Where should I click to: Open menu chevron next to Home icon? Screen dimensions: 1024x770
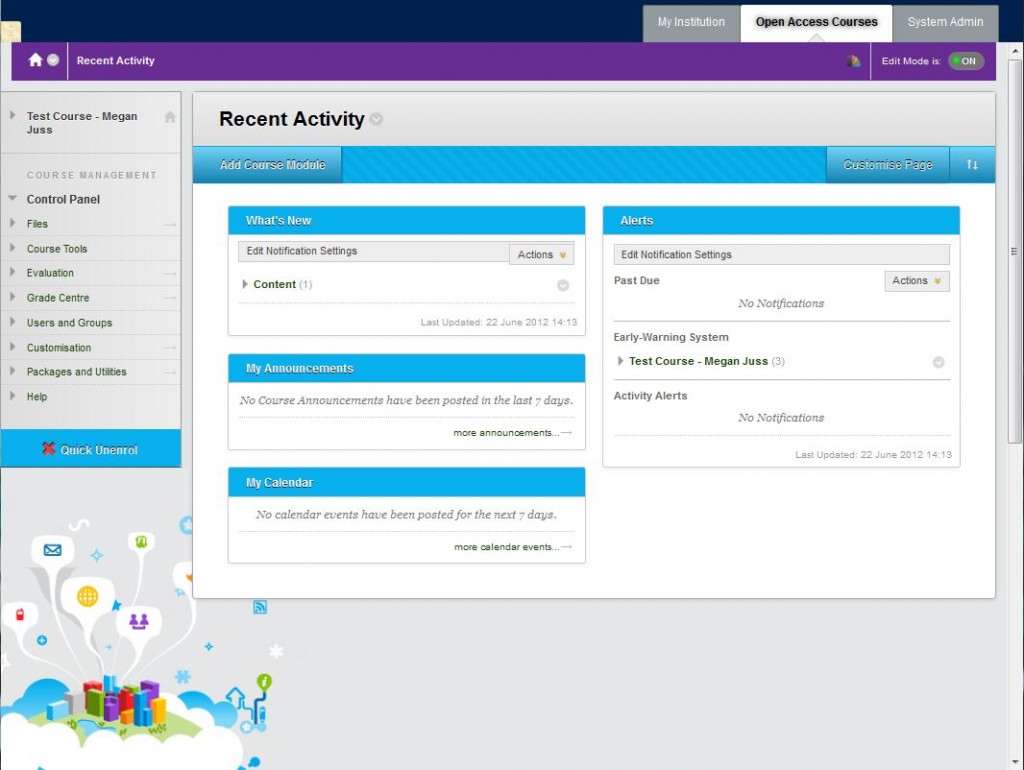click(54, 60)
